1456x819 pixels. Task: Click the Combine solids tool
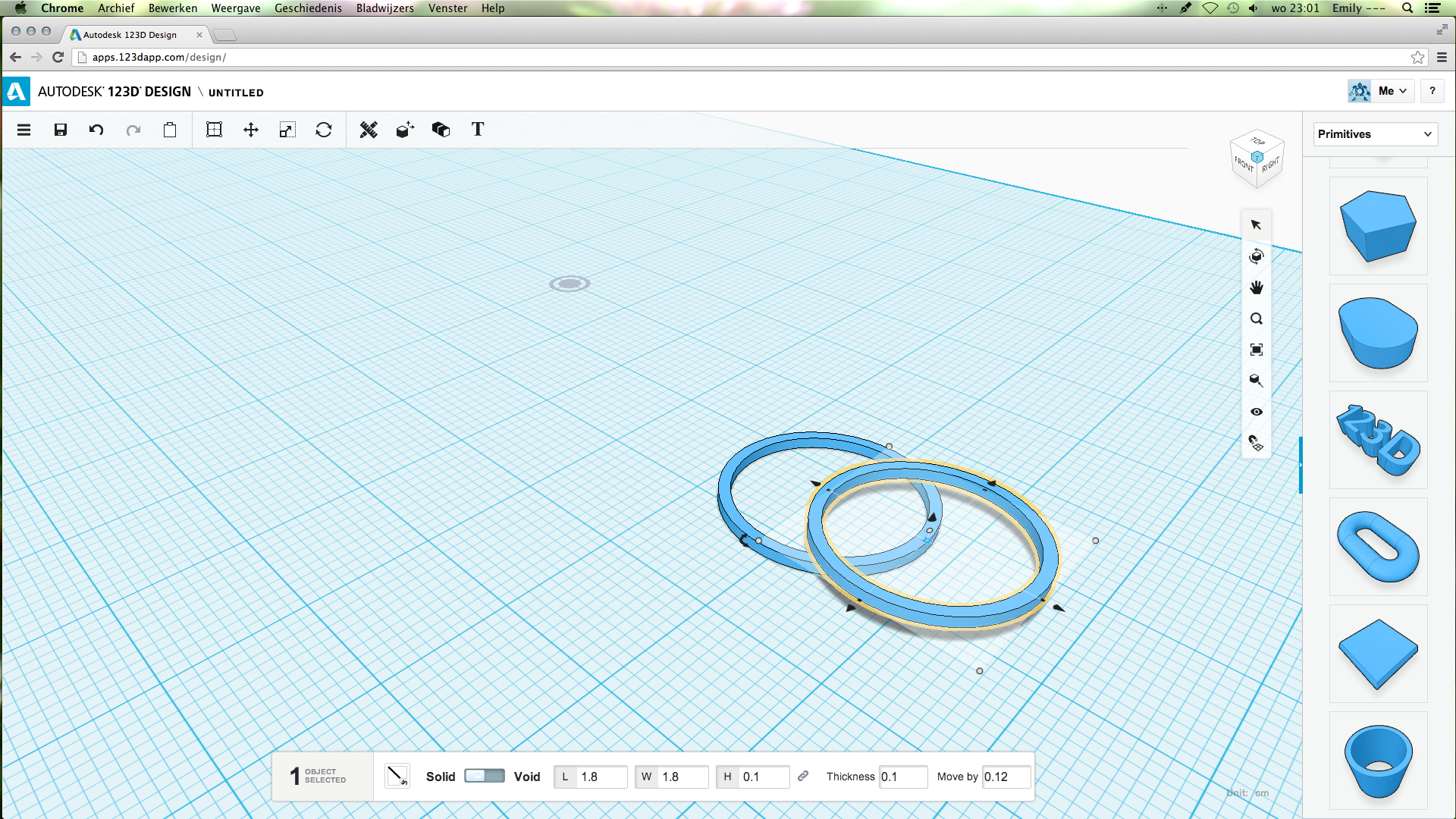(441, 130)
